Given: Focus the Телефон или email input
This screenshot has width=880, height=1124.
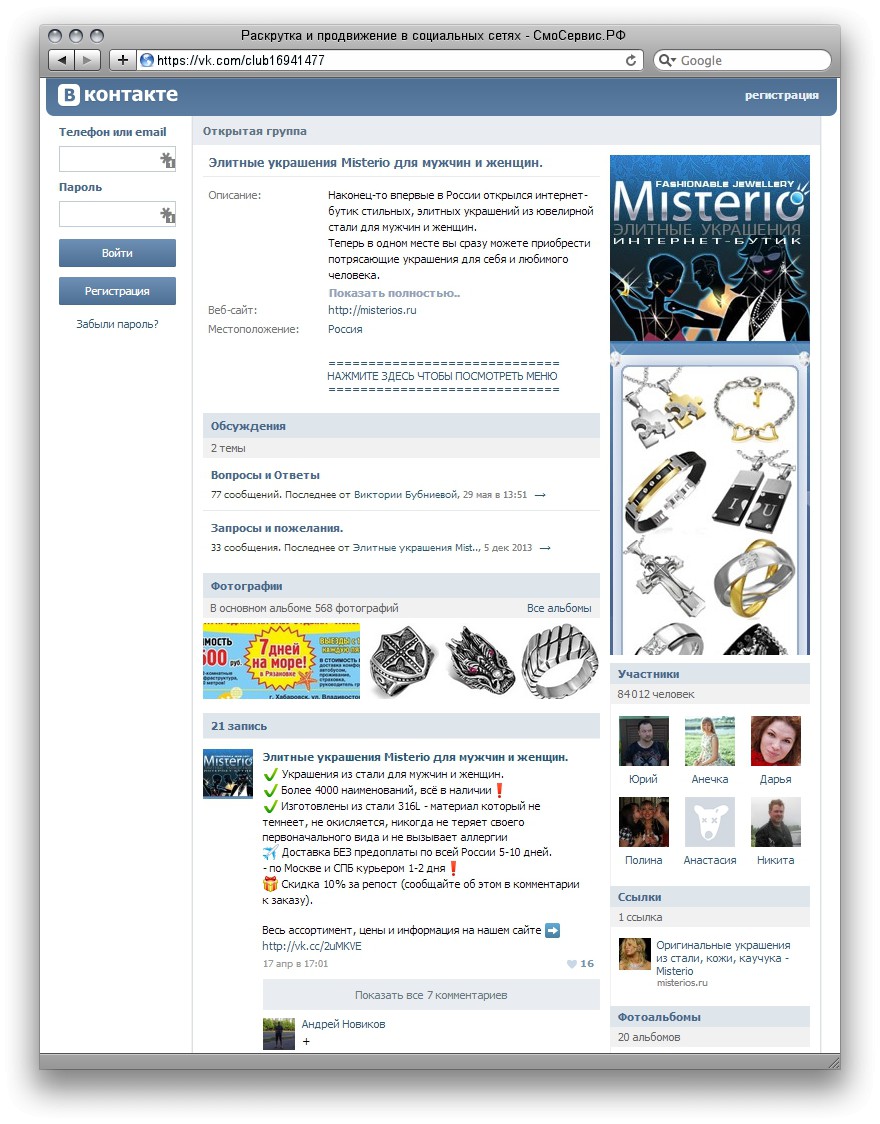Looking at the screenshot, I should [117, 159].
